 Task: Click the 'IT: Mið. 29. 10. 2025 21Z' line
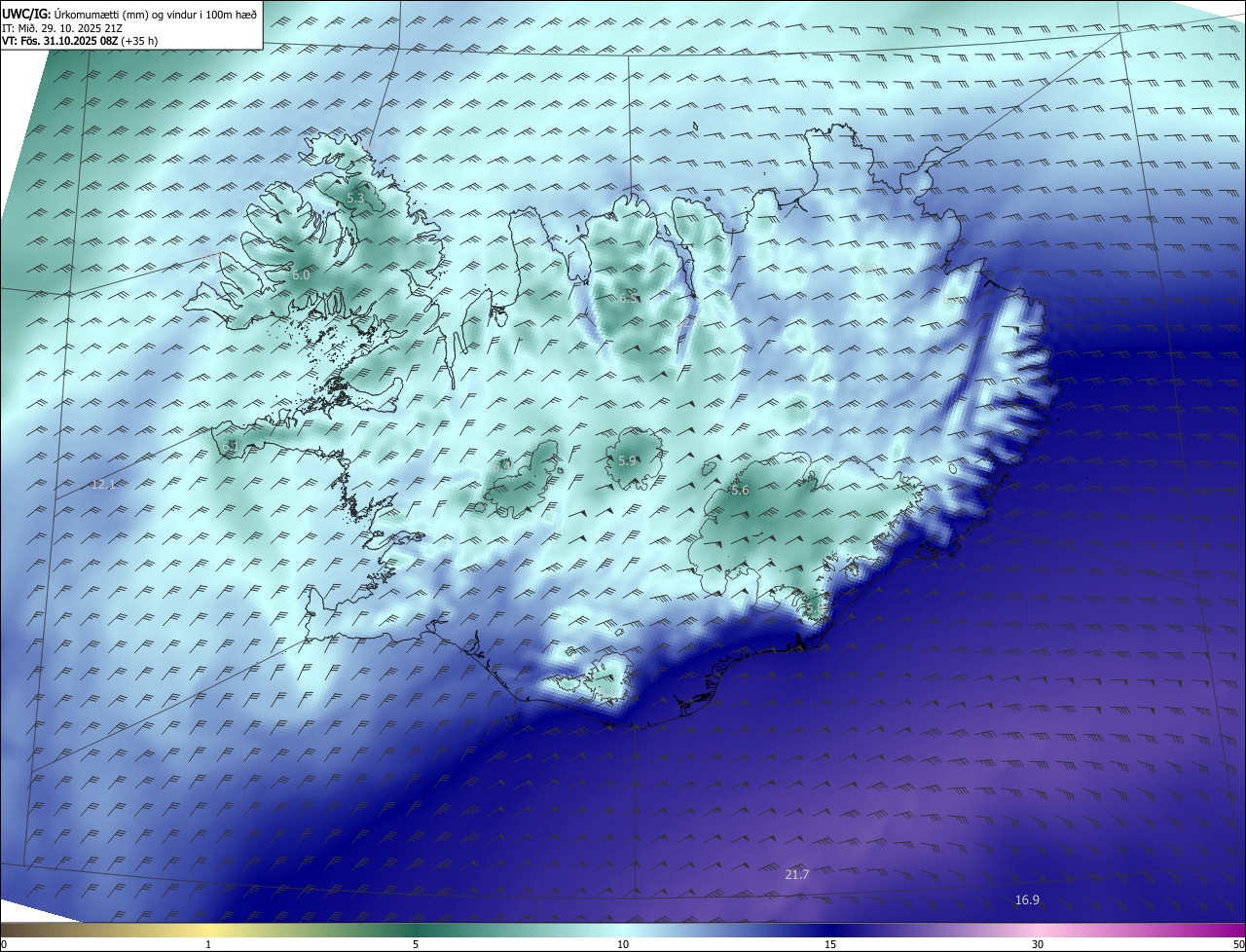point(63,28)
